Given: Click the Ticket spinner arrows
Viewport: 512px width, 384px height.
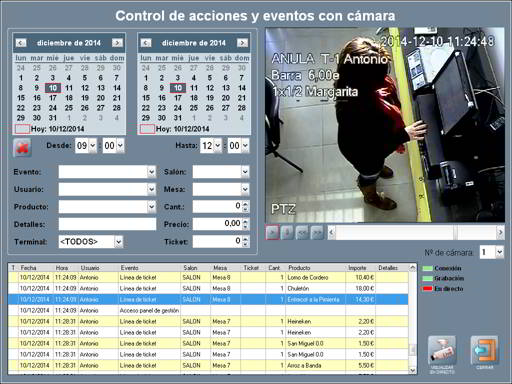Looking at the screenshot, I should point(245,241).
